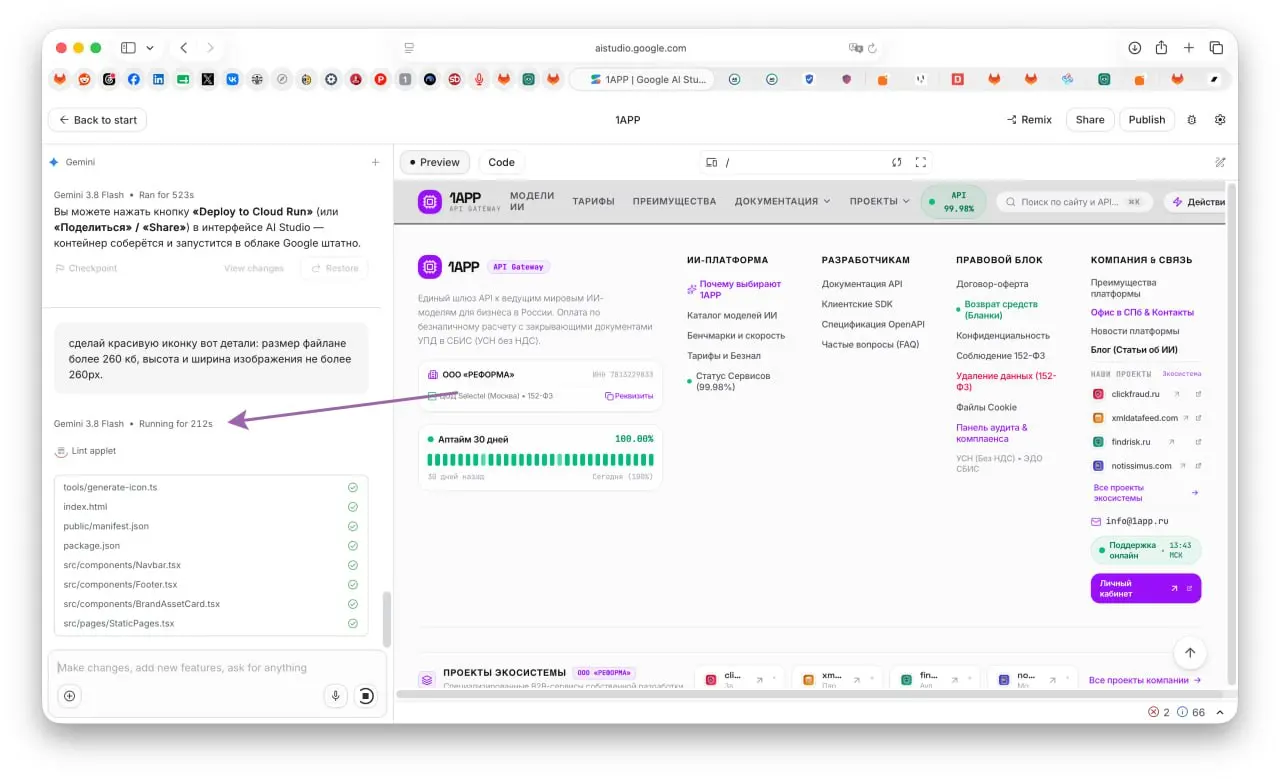Click the API 99.98% status badge
The image size is (1280, 779).
pyautogui.click(x=953, y=201)
